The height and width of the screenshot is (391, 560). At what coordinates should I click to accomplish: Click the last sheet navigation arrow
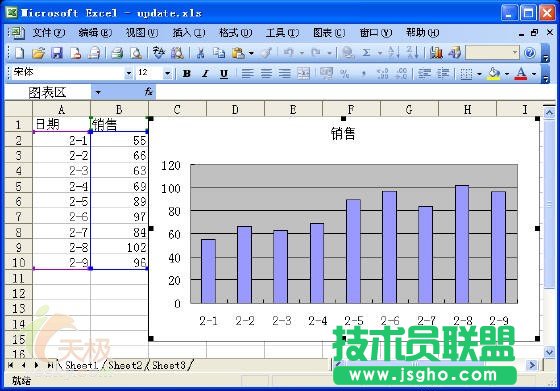(50, 365)
